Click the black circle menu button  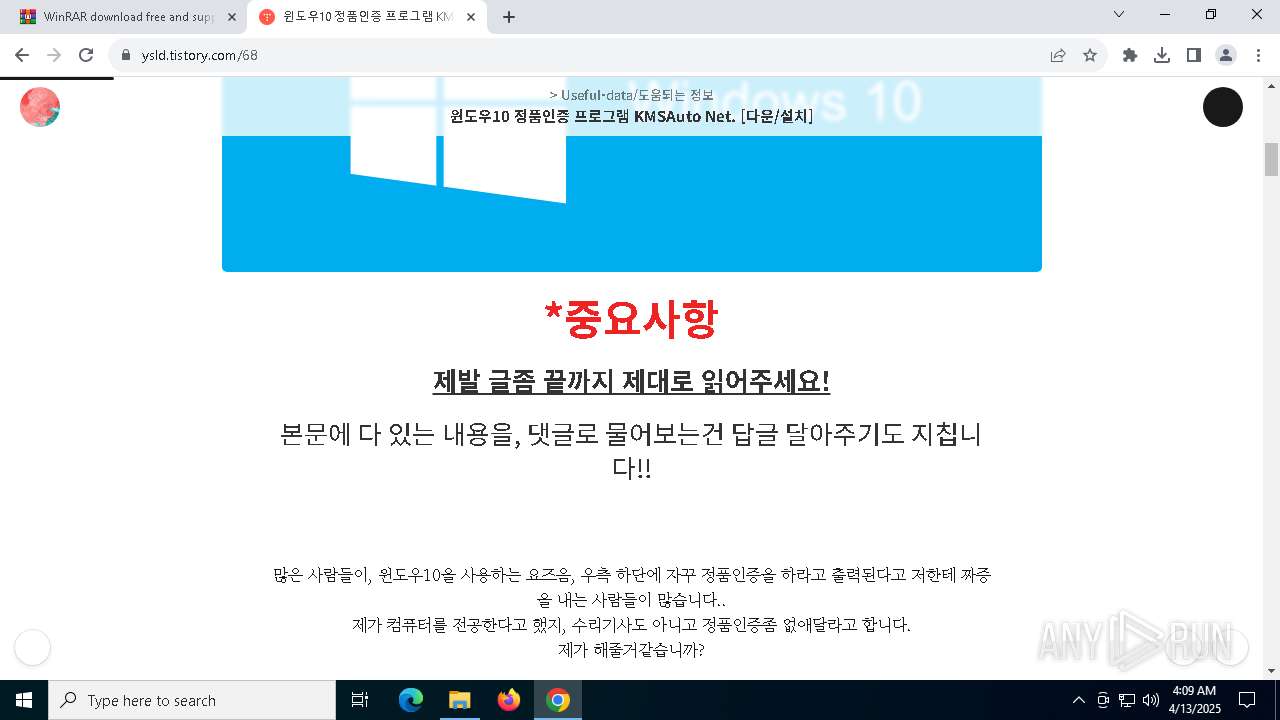(1222, 107)
